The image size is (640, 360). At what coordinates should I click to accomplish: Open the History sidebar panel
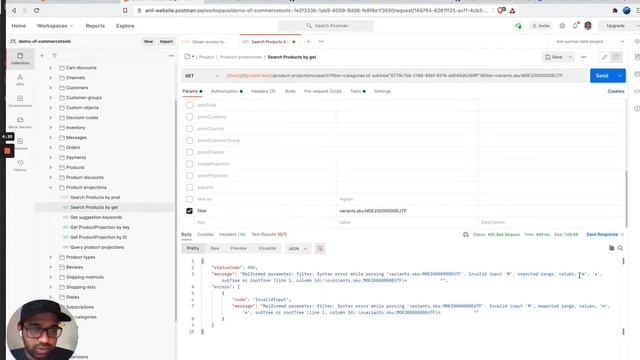[x=20, y=165]
